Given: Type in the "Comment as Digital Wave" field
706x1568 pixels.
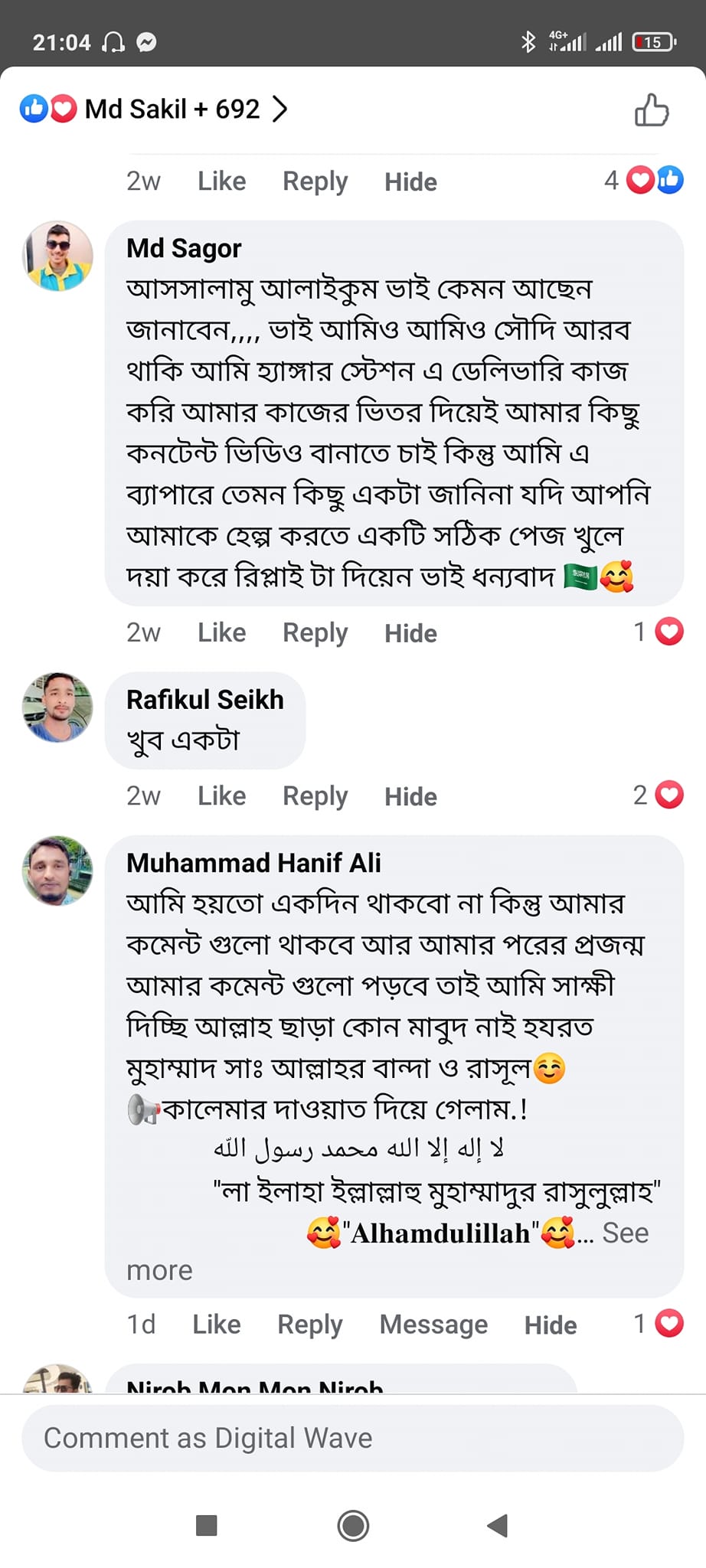Looking at the screenshot, I should point(352,1438).
